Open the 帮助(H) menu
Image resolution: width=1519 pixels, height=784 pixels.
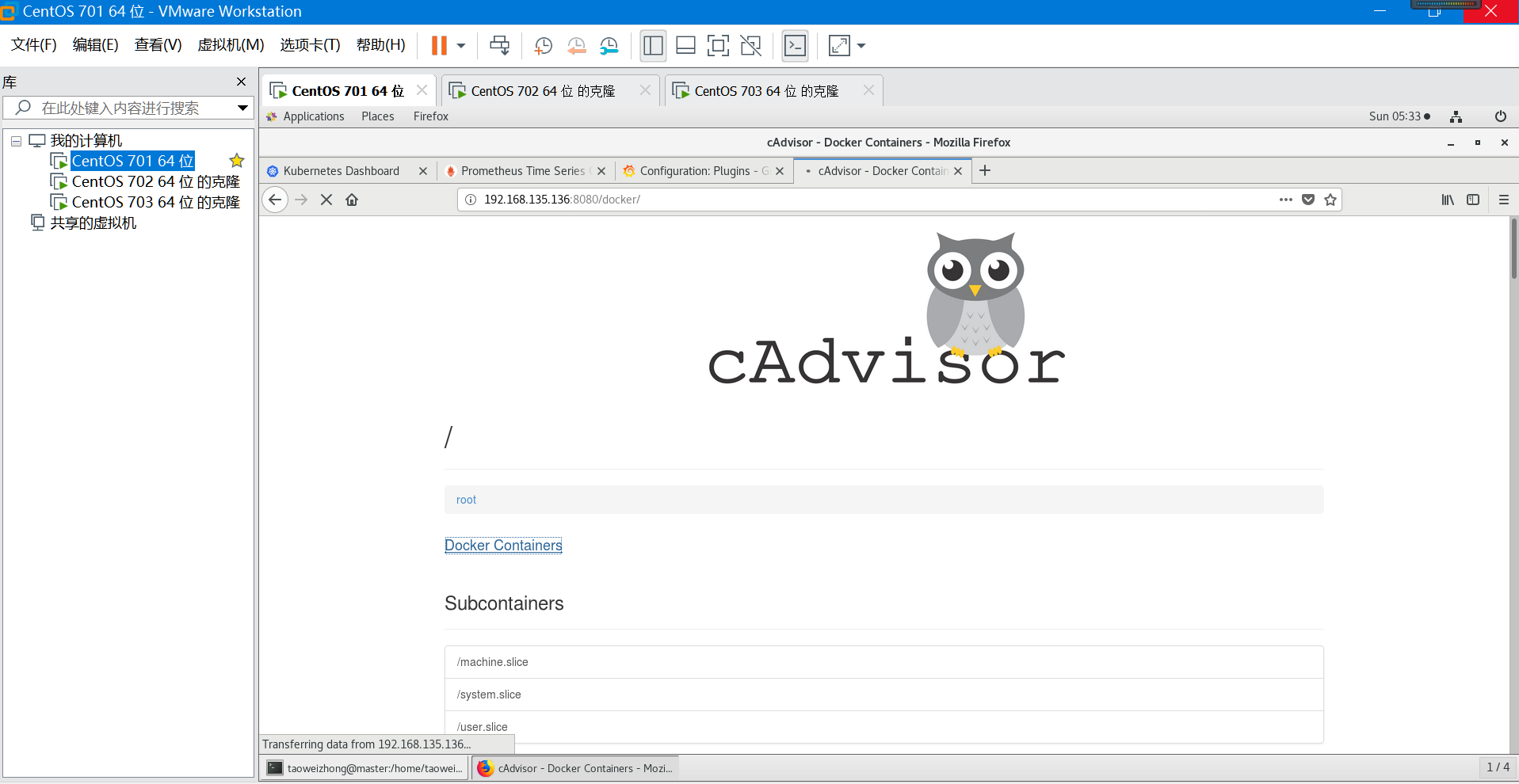[381, 45]
